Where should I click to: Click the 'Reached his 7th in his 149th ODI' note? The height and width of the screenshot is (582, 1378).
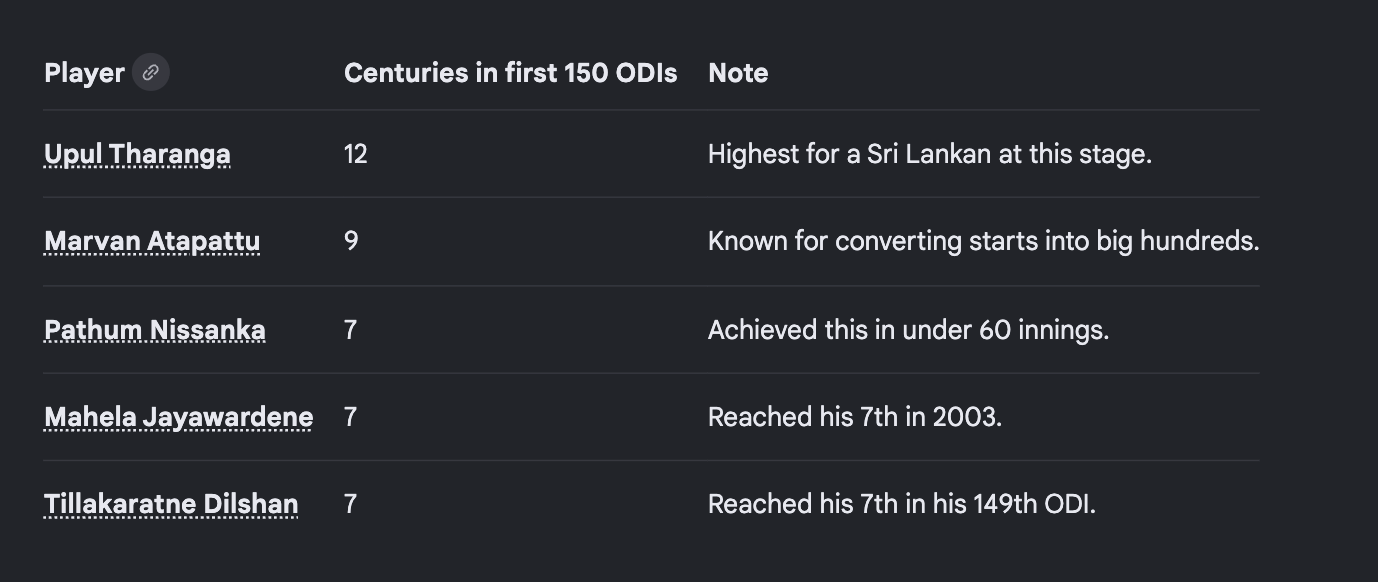[902, 503]
